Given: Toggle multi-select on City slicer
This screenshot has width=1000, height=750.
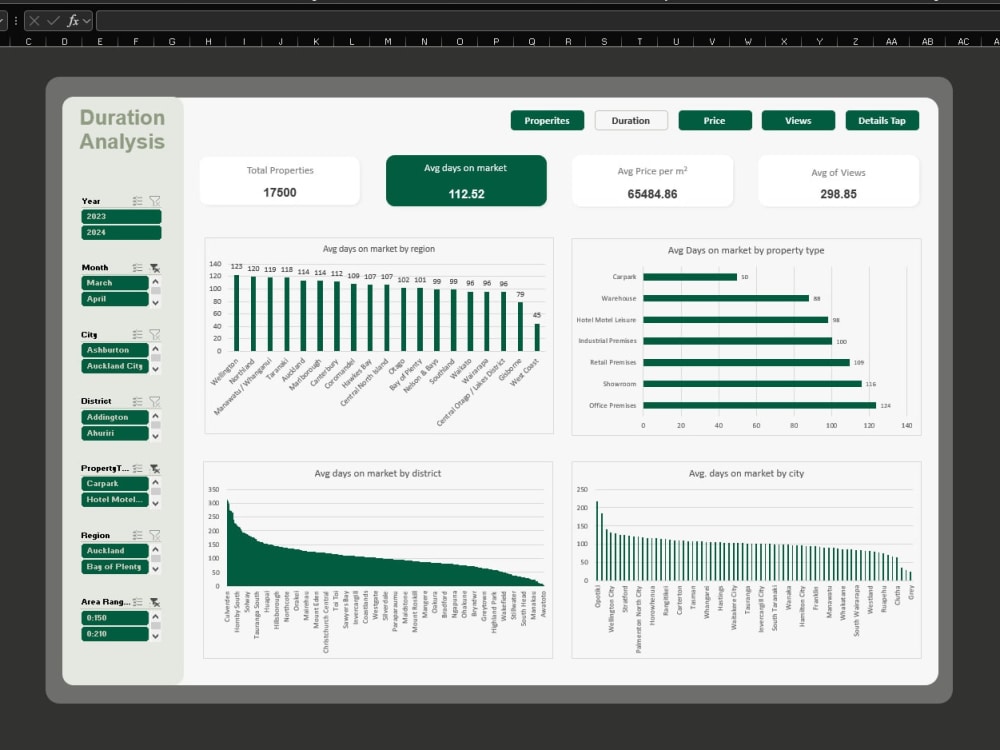Looking at the screenshot, I should pyautogui.click(x=137, y=334).
